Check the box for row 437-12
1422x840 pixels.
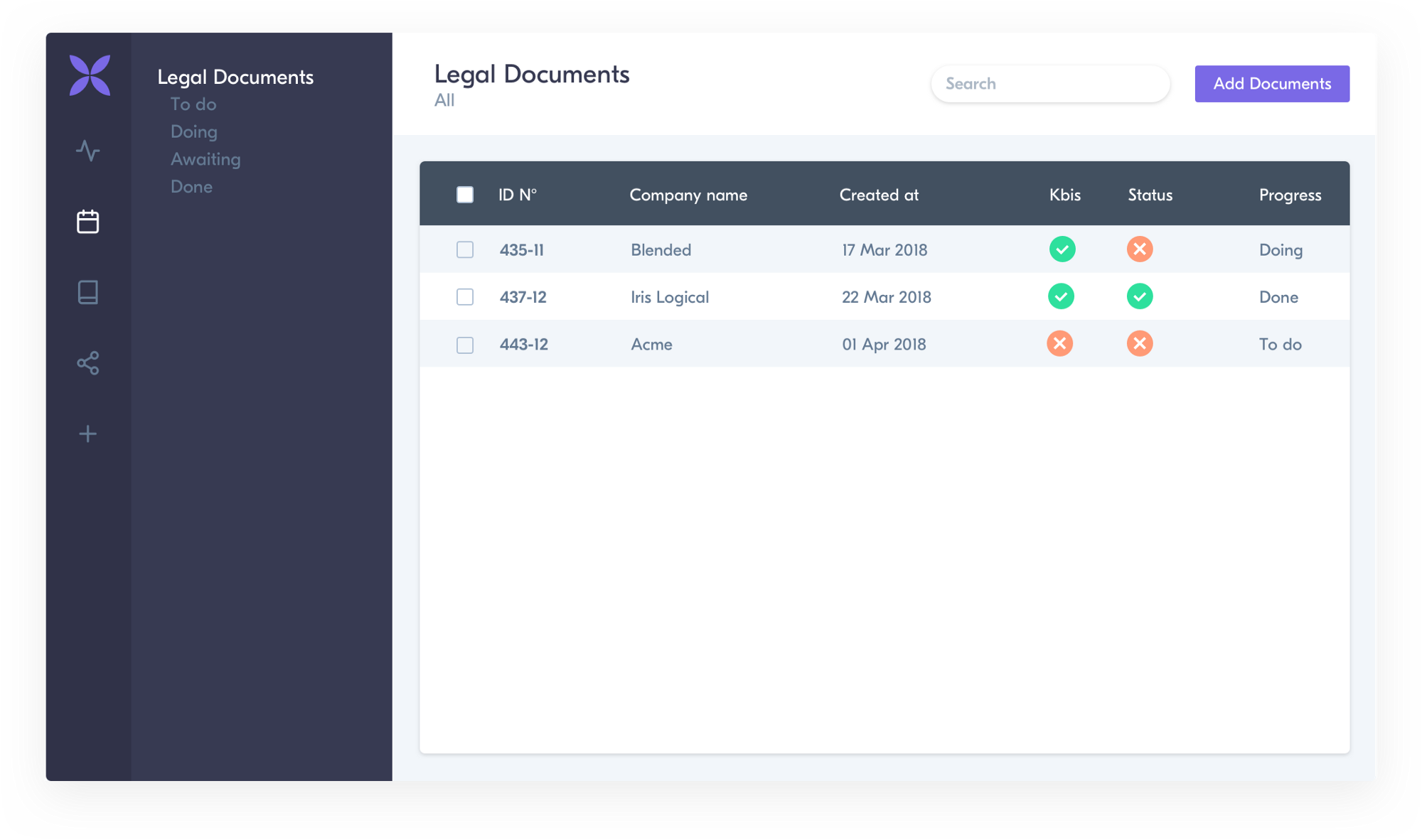465,297
